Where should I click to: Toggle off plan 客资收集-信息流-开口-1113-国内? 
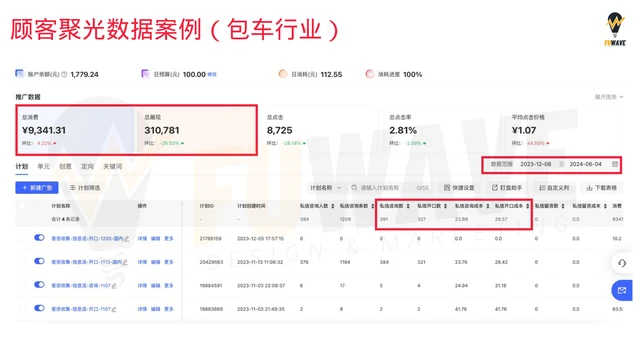pyautogui.click(x=39, y=261)
